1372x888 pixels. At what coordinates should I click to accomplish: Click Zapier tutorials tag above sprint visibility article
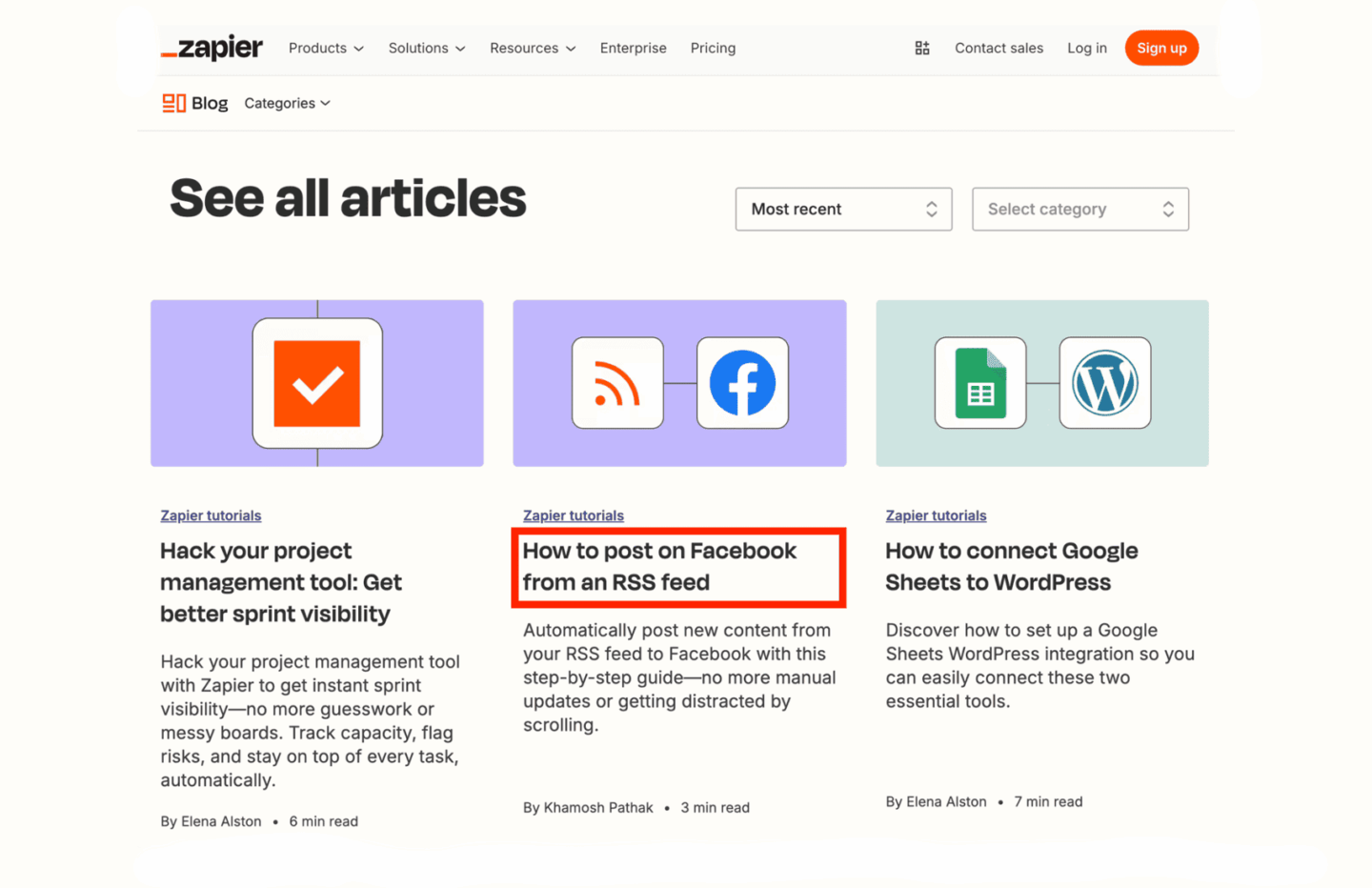[x=211, y=515]
